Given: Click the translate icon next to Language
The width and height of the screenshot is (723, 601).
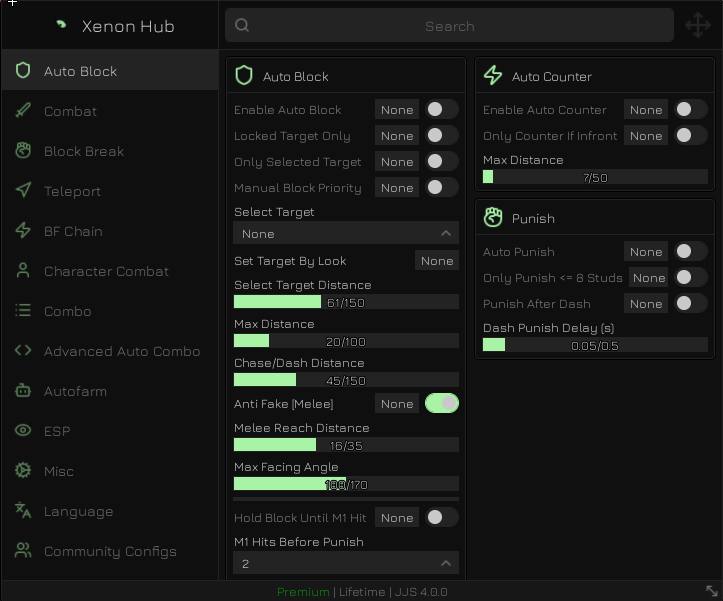Looking at the screenshot, I should click(x=23, y=511).
